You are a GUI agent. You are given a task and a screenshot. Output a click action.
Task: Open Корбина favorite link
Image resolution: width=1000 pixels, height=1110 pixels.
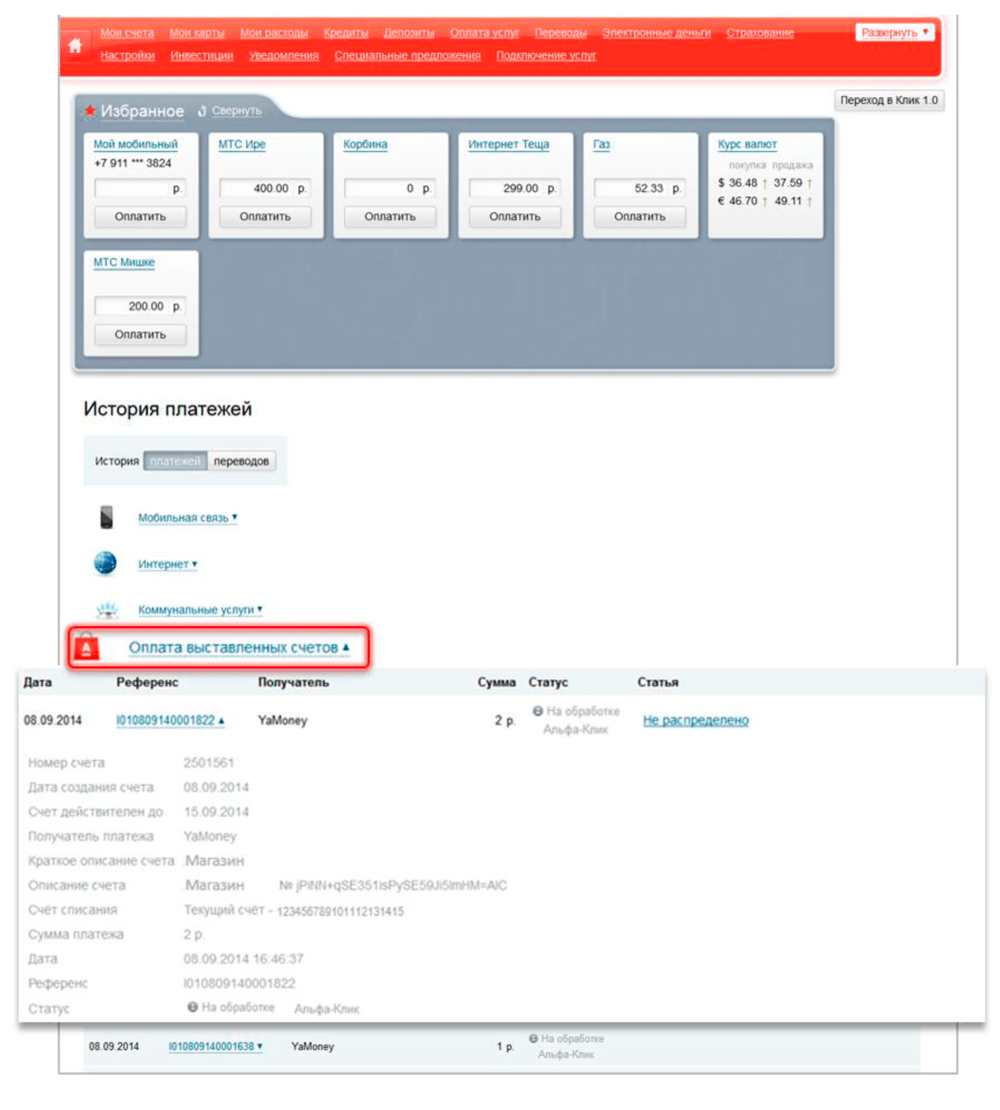(x=365, y=144)
